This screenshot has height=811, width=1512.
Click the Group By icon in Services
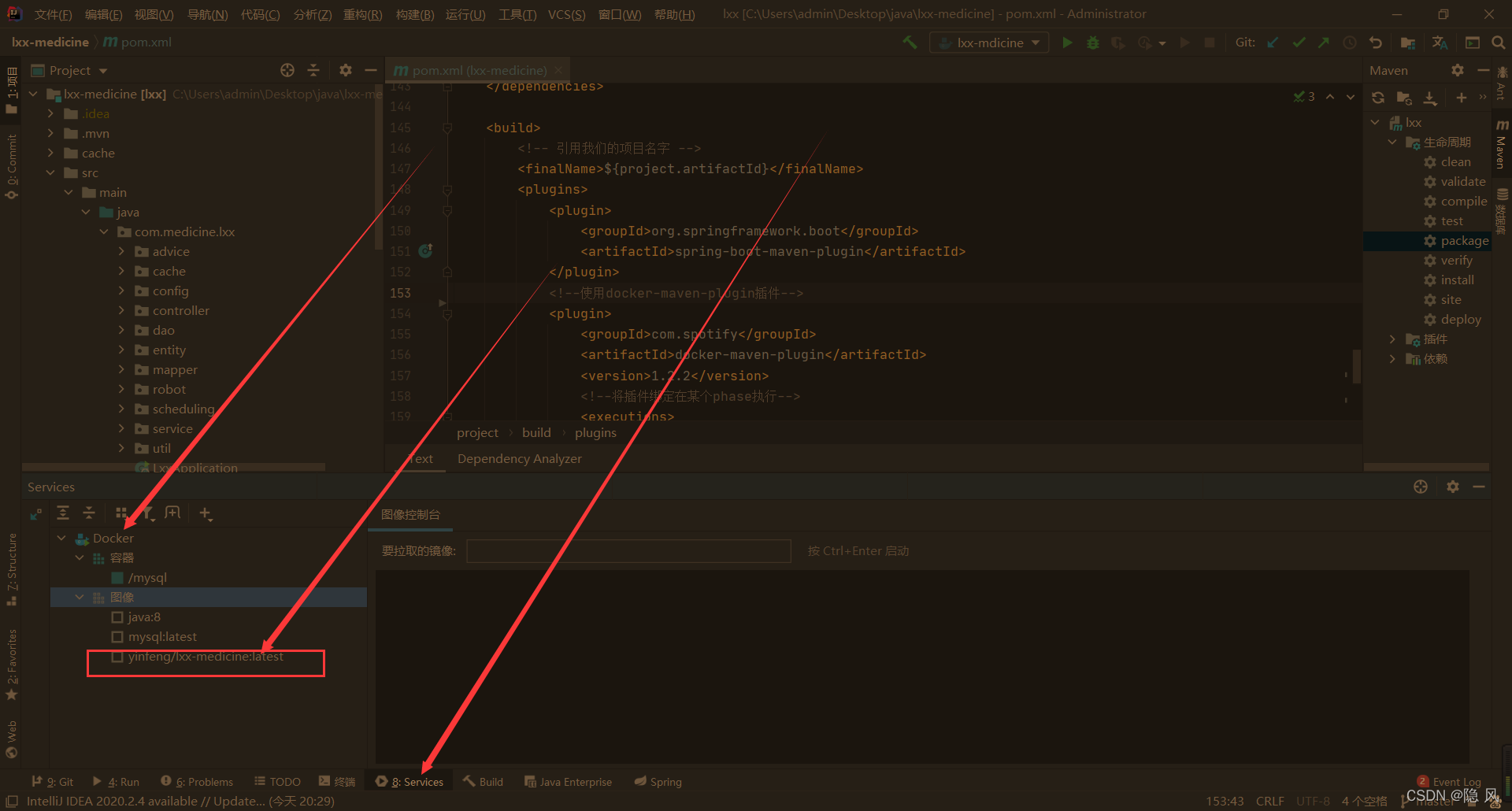coord(121,513)
